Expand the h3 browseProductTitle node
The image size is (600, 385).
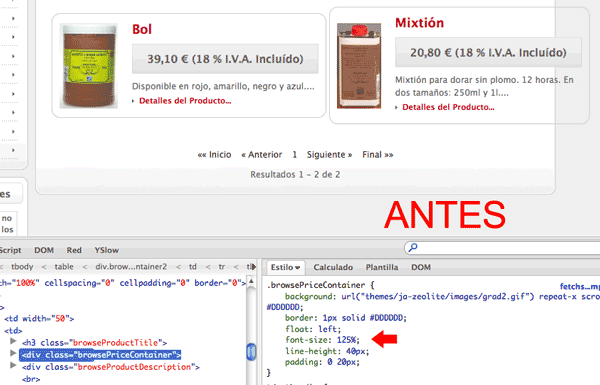tap(13, 341)
